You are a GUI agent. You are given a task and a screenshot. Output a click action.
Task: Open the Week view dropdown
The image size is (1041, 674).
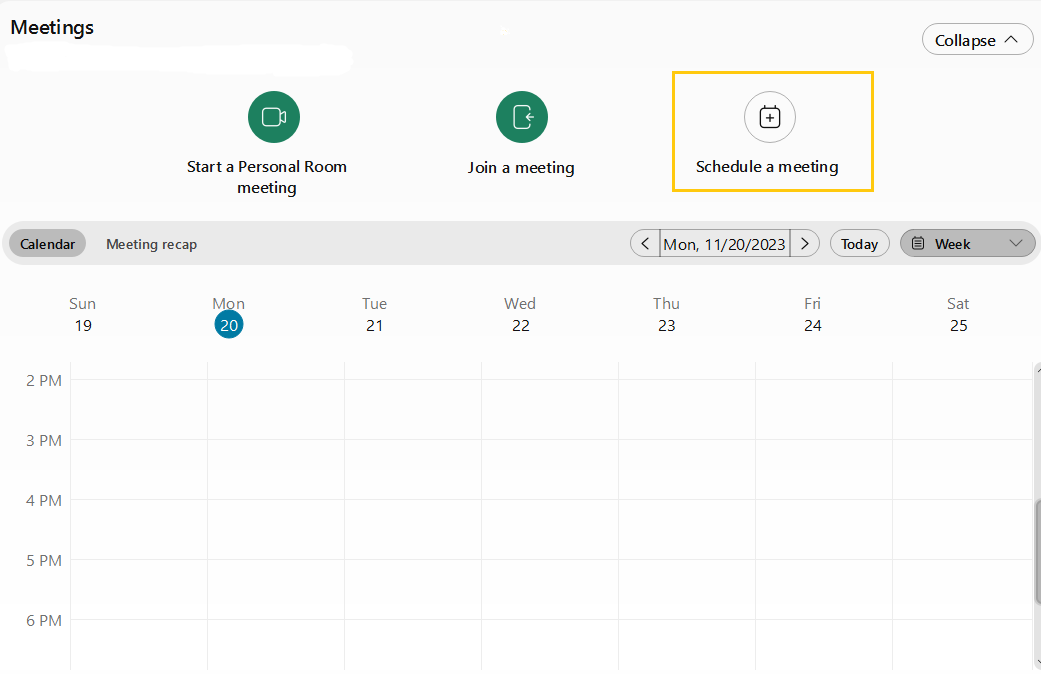click(1016, 244)
